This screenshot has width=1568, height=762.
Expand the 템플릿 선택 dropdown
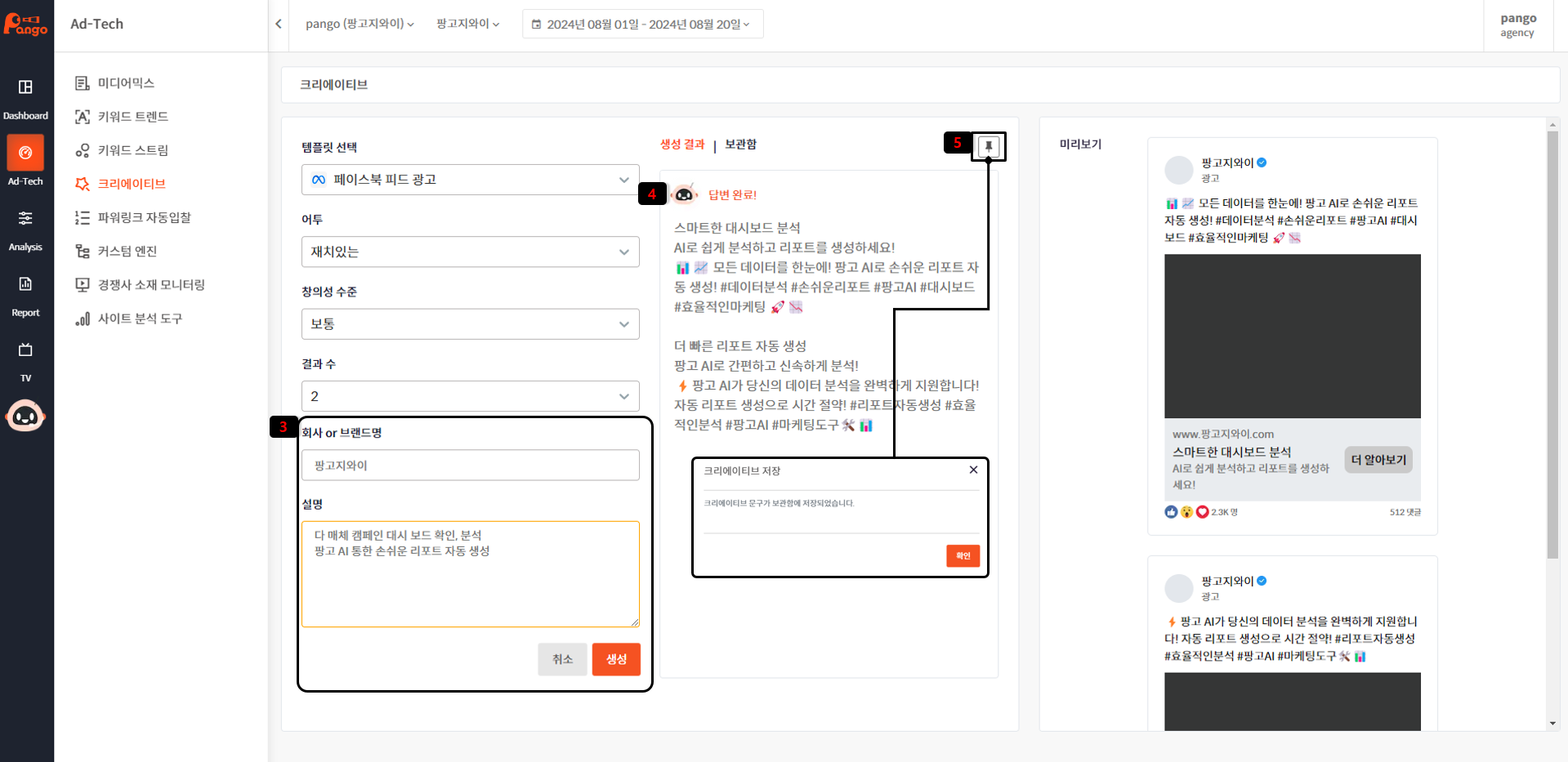470,180
